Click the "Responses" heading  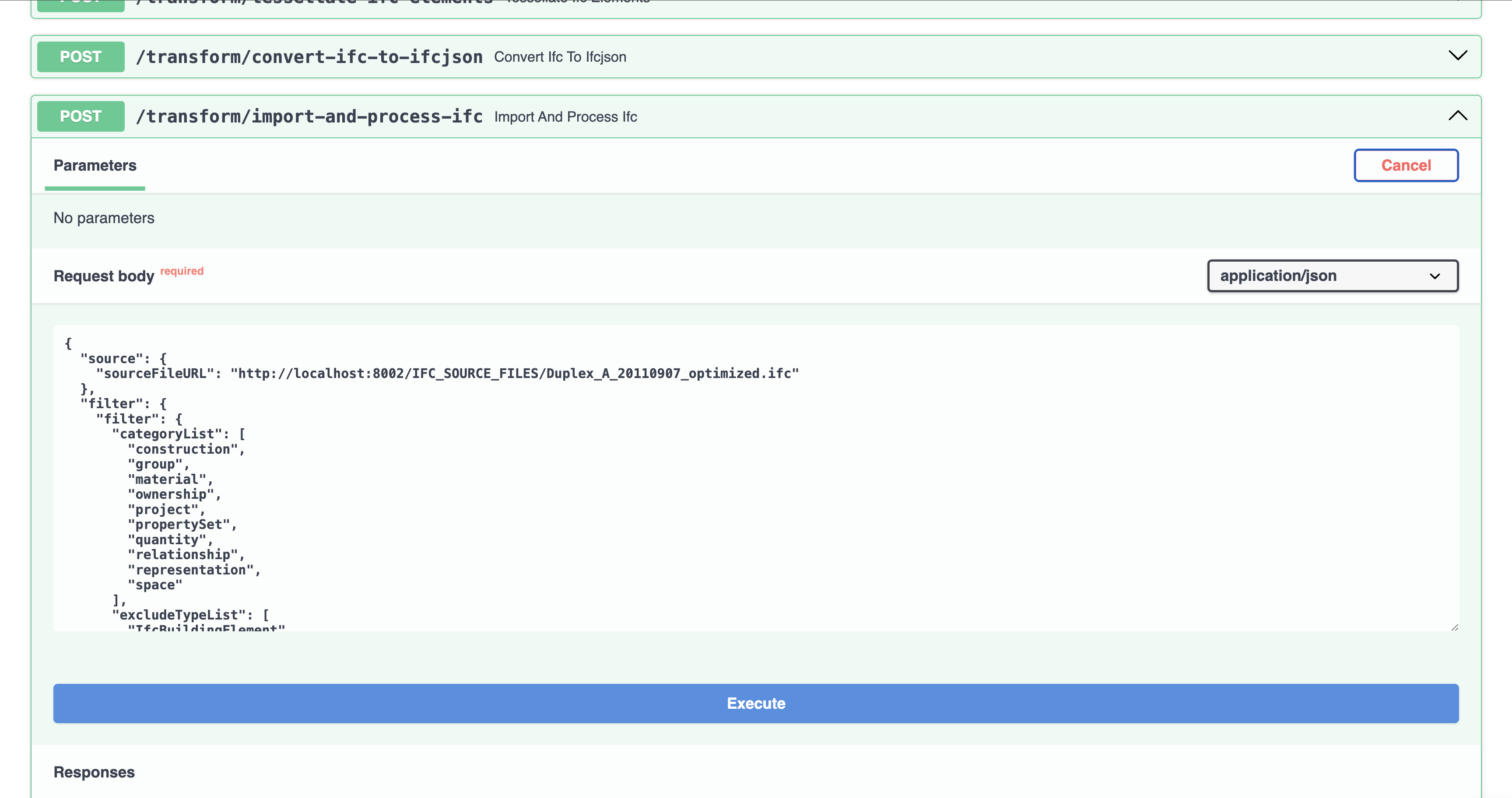[94, 772]
